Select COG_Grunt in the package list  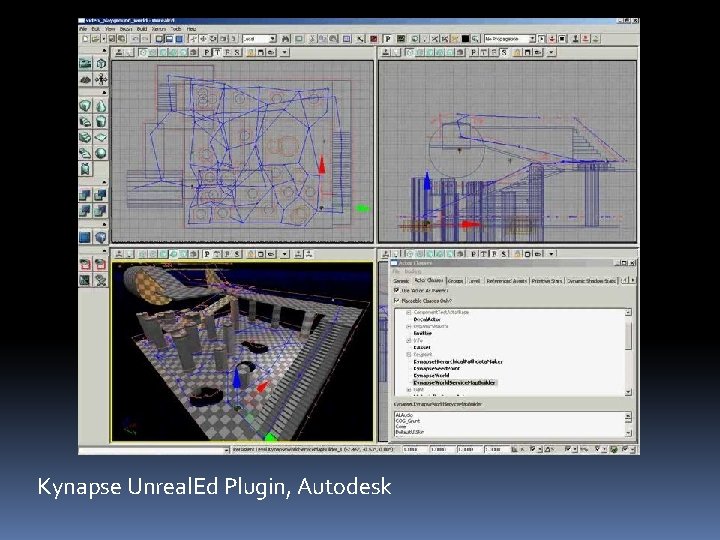408,421
